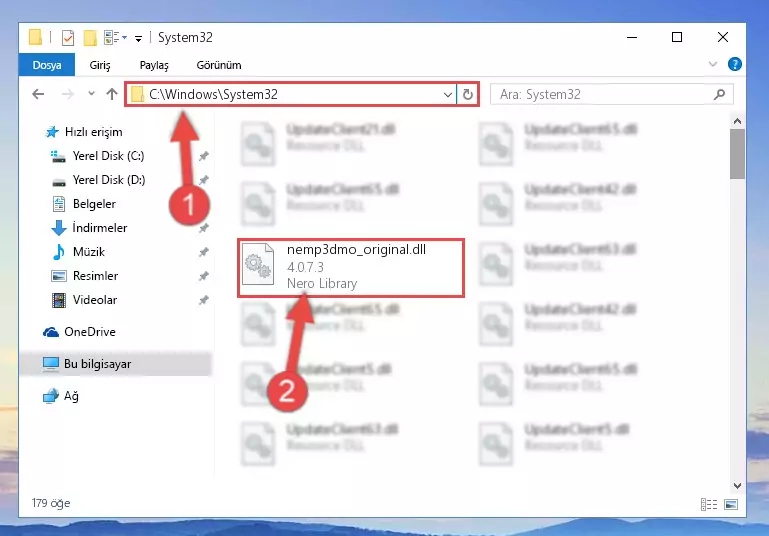The width and height of the screenshot is (769, 536).
Task: Open the Videolar folder
Action: [95, 300]
